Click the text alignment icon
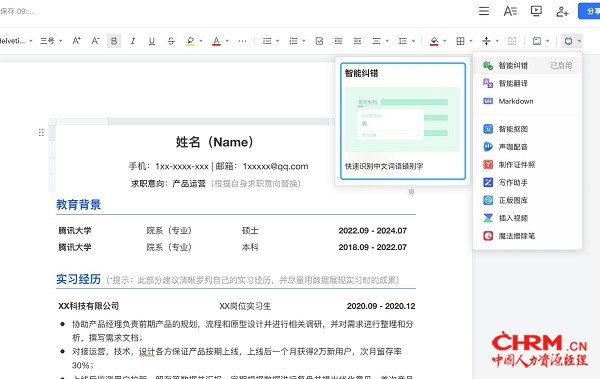This screenshot has height=379, width=600. click(377, 41)
